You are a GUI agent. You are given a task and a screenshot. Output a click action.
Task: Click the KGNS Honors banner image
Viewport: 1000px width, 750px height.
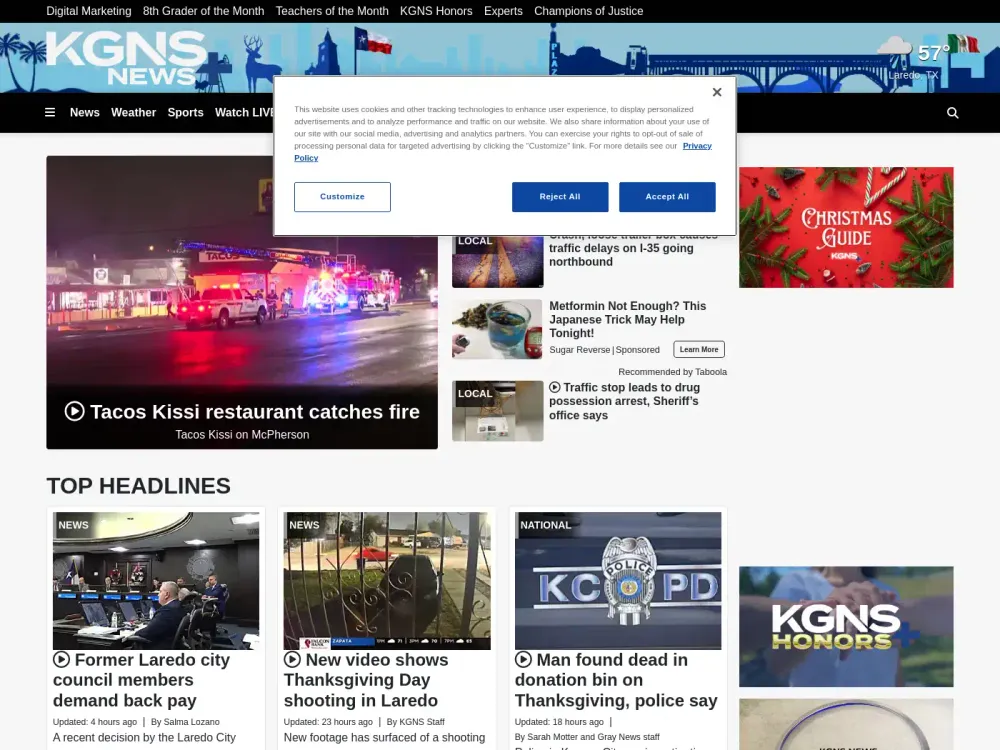click(x=846, y=626)
